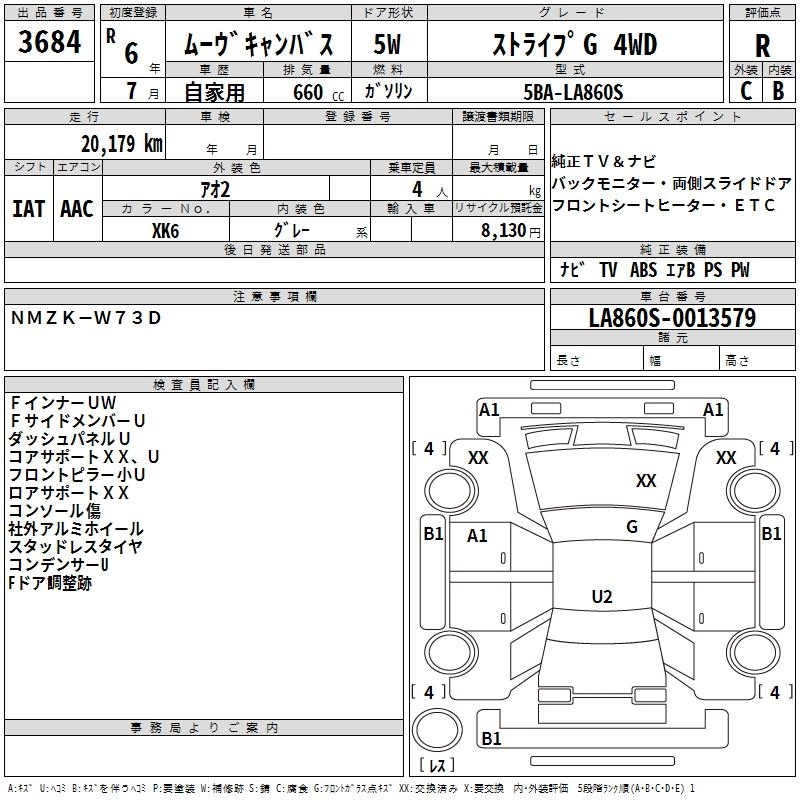Viewport: 800px width, 800px height.
Task: Click the スタッドレスタイヤ inspector note
Action: click(x=75, y=546)
